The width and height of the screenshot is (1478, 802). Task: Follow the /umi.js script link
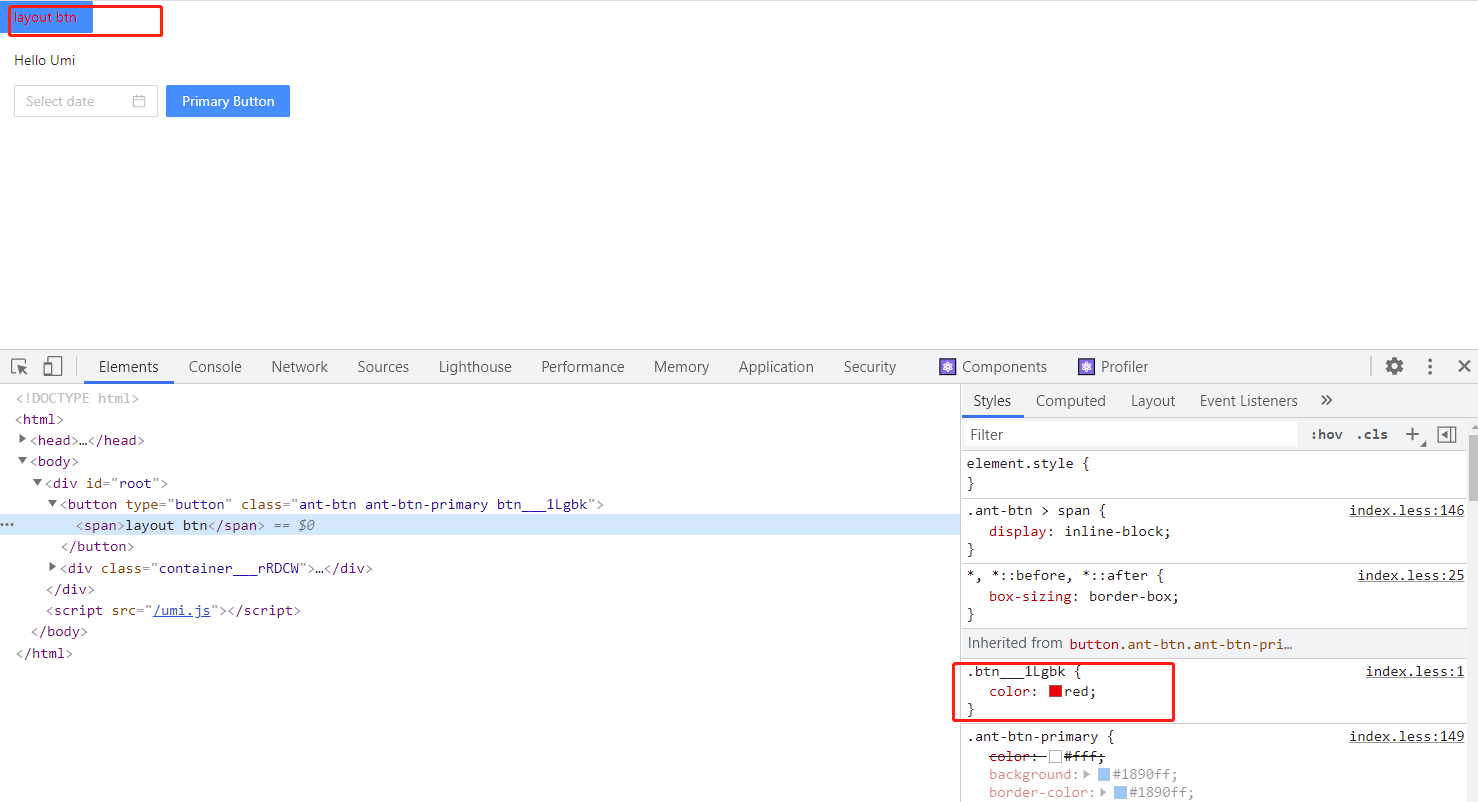click(x=181, y=610)
